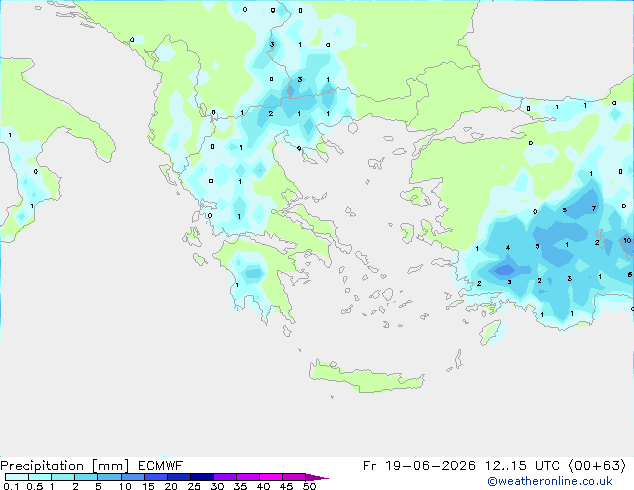The width and height of the screenshot is (634, 490).
Task: Click the 35–40 mm legend swatch
Action: (x=247, y=477)
